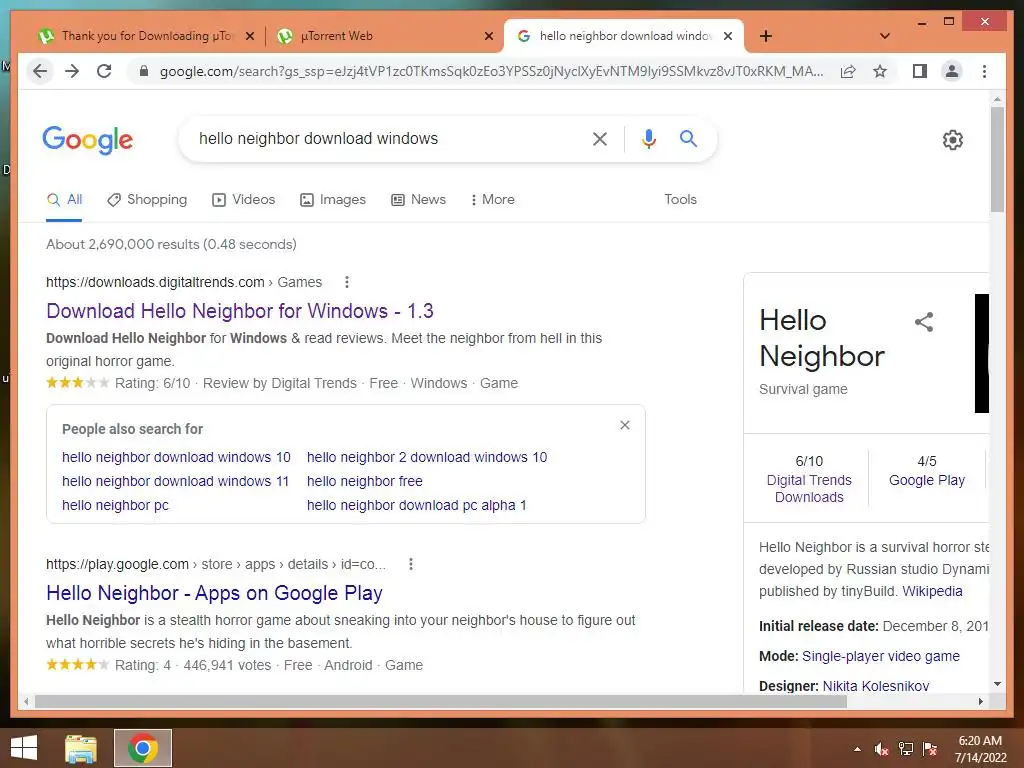The image size is (1024, 768).
Task: Show hidden system tray icons
Action: click(x=857, y=749)
